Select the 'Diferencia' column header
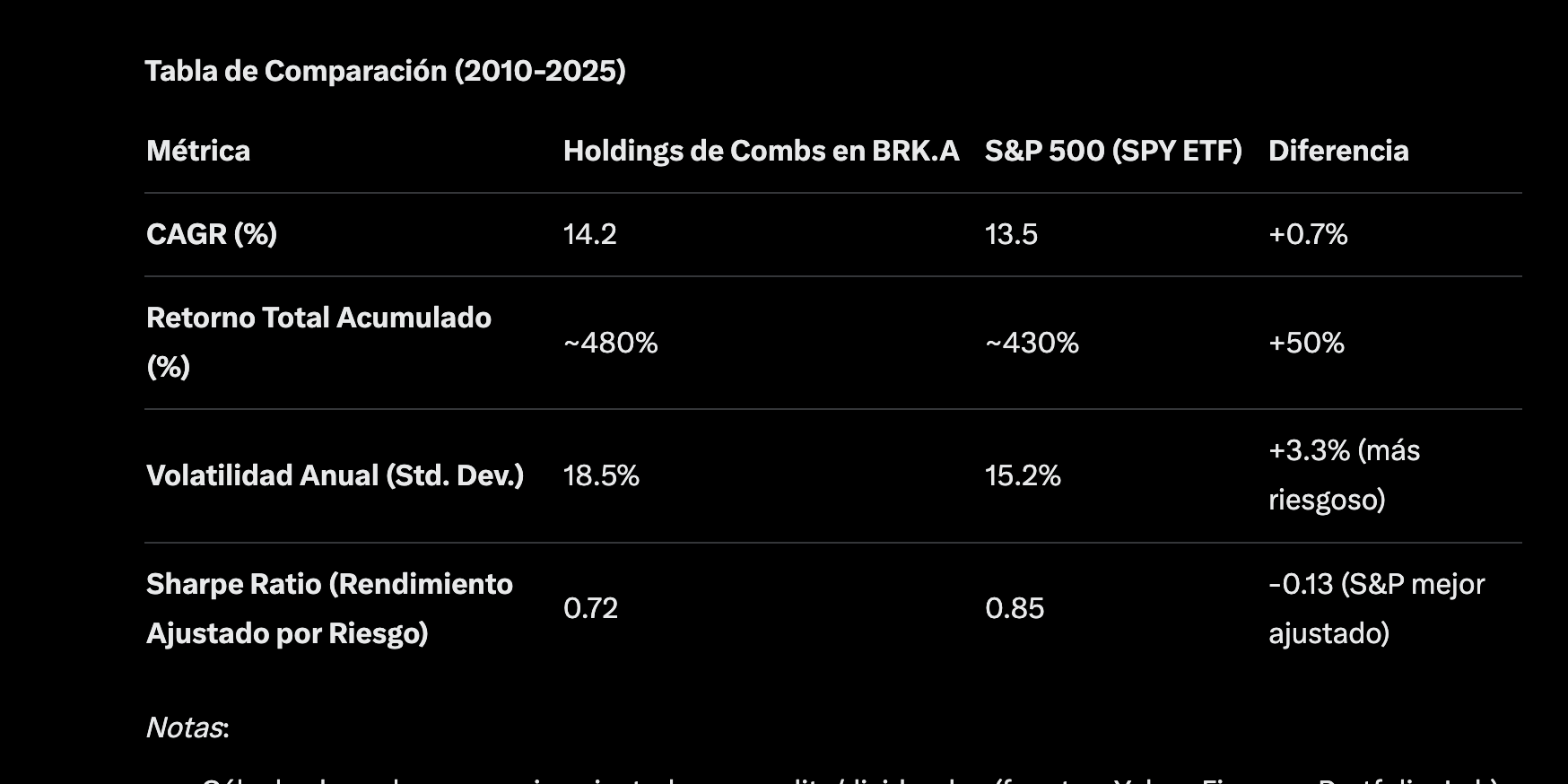 (x=1338, y=151)
